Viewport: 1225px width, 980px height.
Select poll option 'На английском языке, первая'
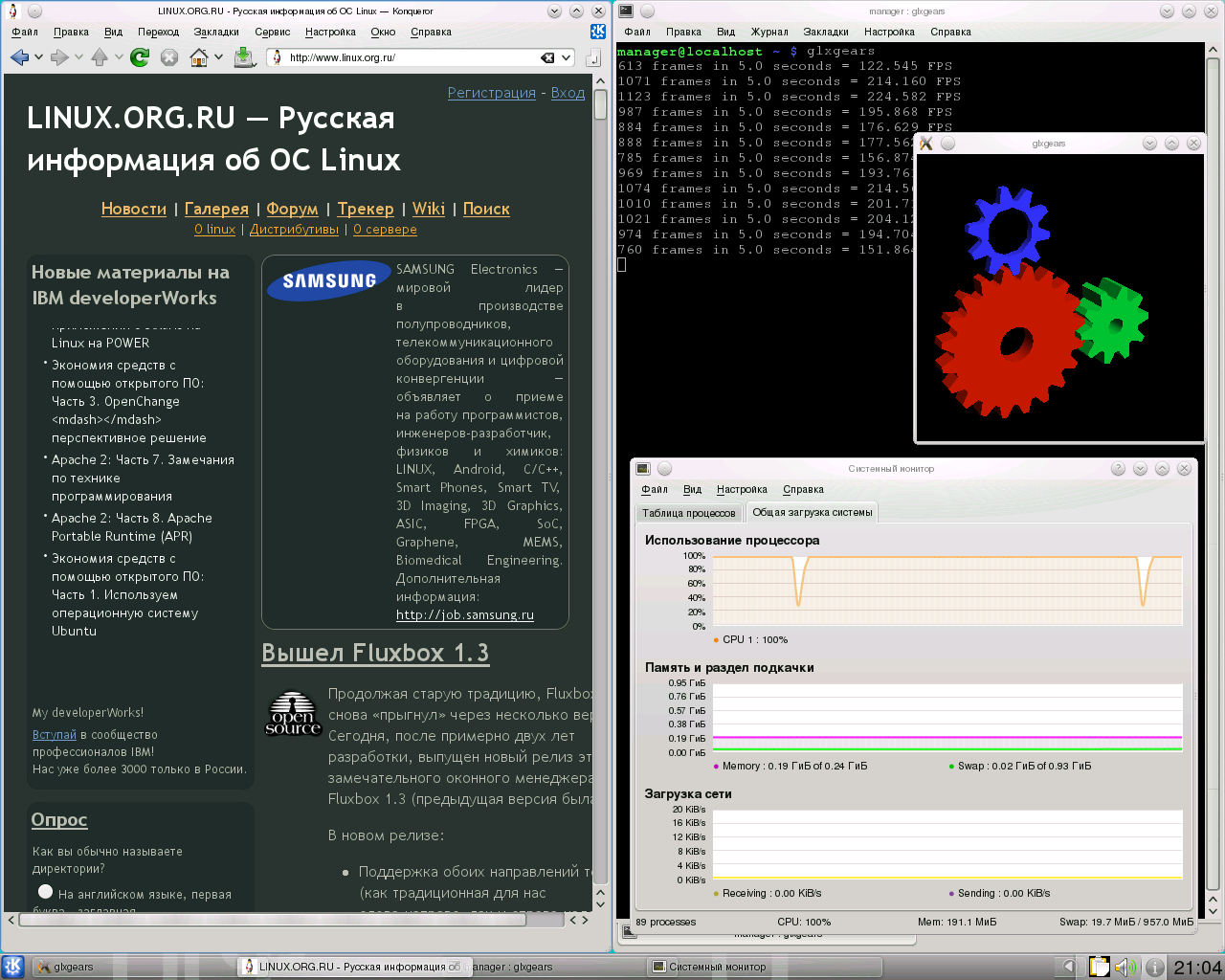coord(45,892)
